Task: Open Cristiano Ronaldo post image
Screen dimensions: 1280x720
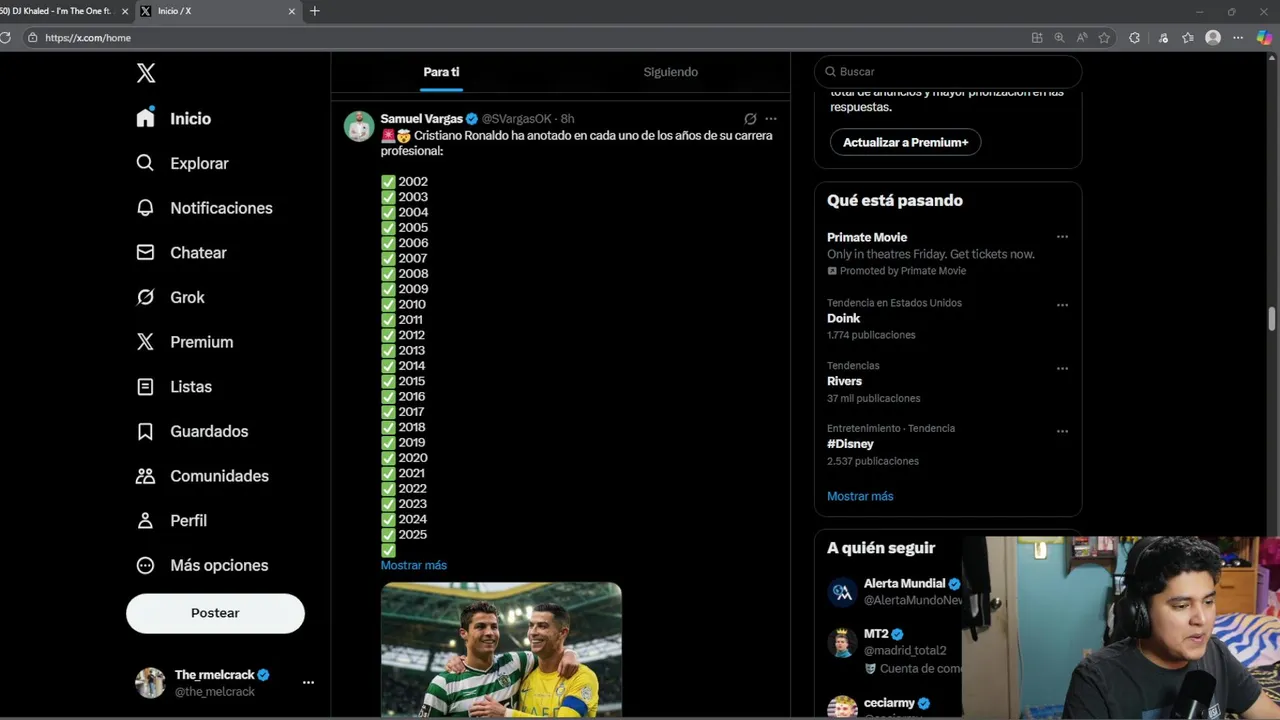Action: coord(501,650)
